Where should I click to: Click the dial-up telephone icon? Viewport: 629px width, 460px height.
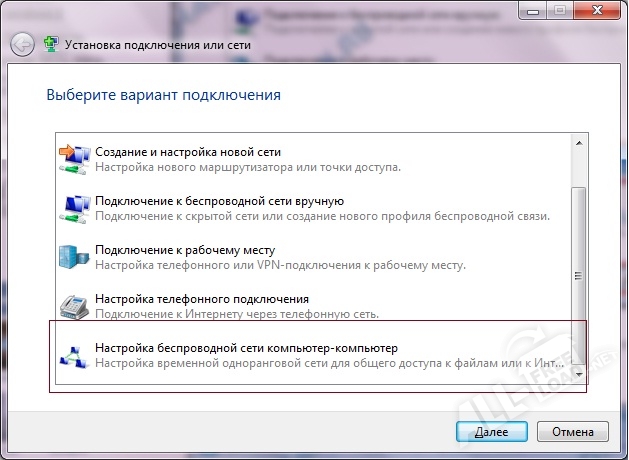pyautogui.click(x=74, y=307)
